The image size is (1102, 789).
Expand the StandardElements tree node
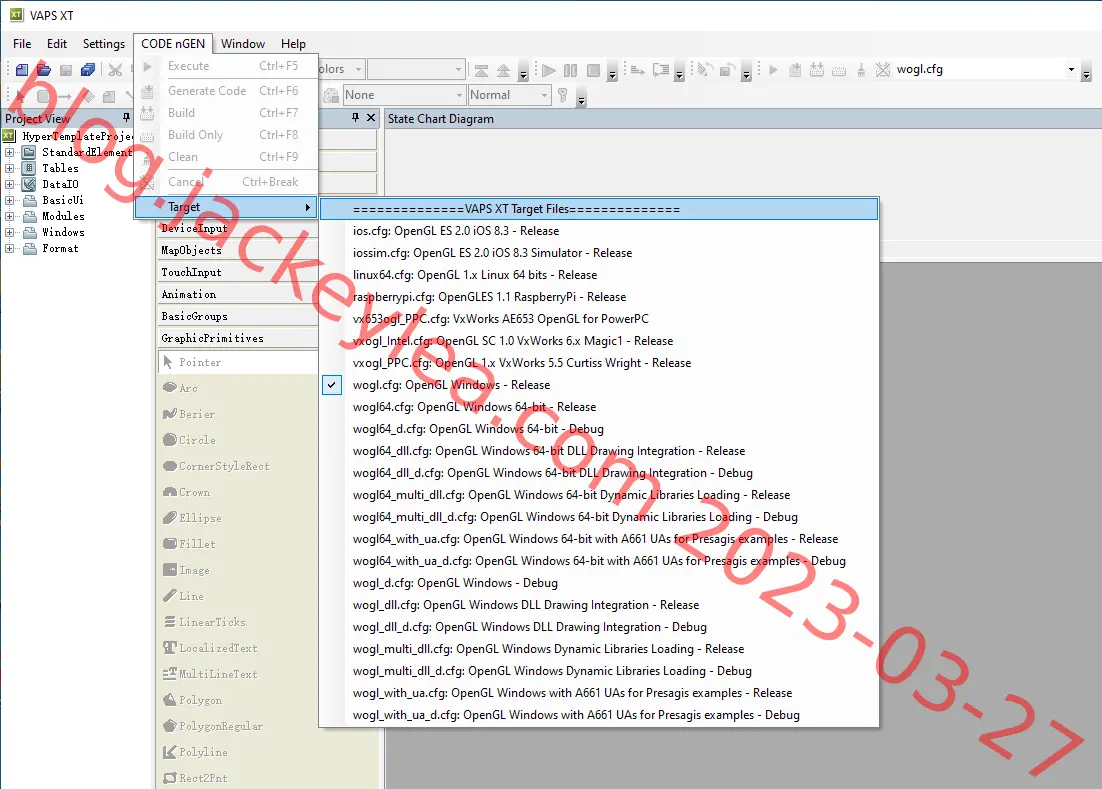click(9, 152)
